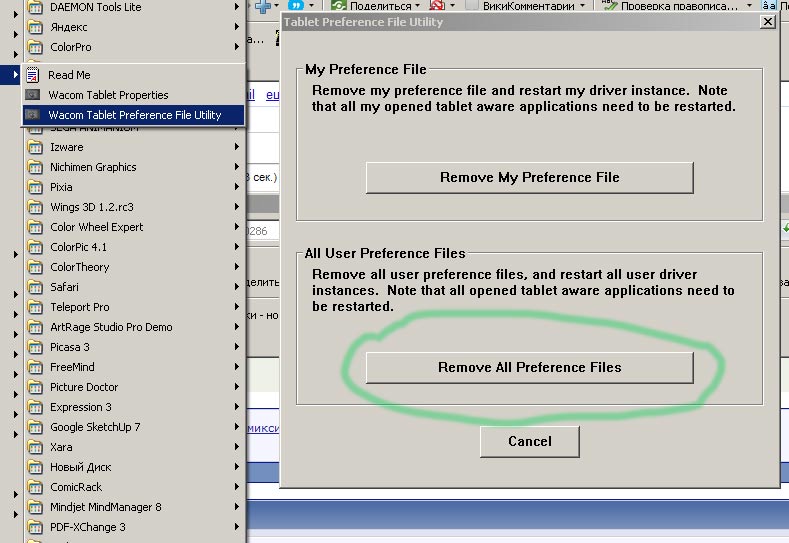
Task: Open the Picasa 3 program group
Action: pyautogui.click(x=134, y=347)
